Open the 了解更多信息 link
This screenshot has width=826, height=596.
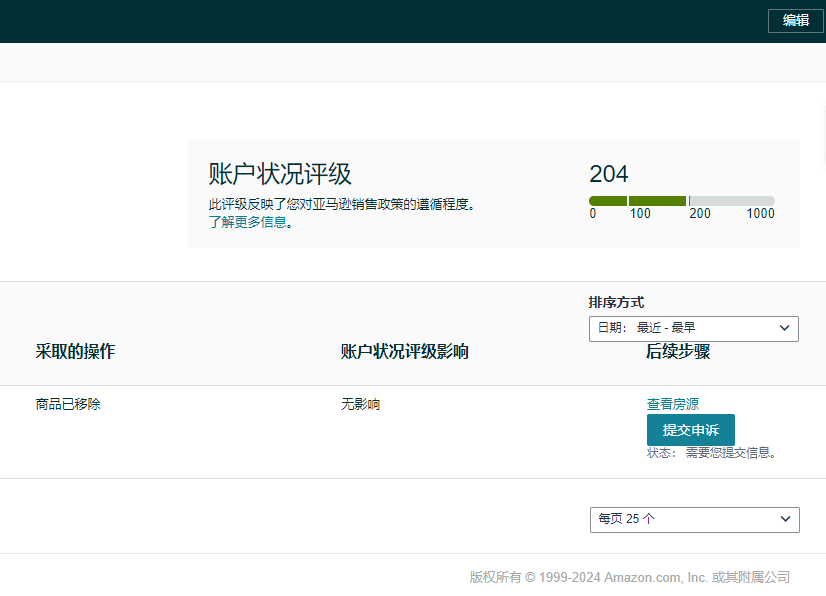coord(251,223)
